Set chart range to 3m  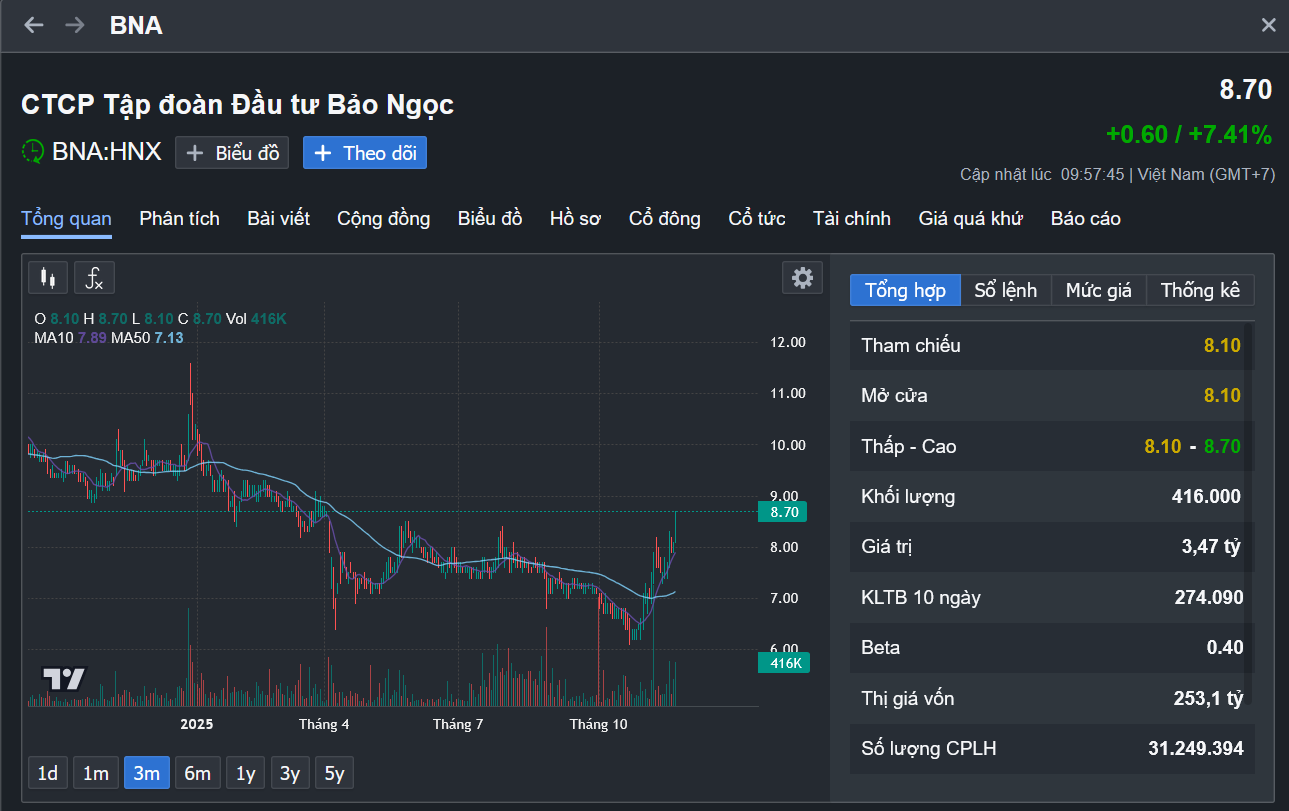pyautogui.click(x=147, y=773)
